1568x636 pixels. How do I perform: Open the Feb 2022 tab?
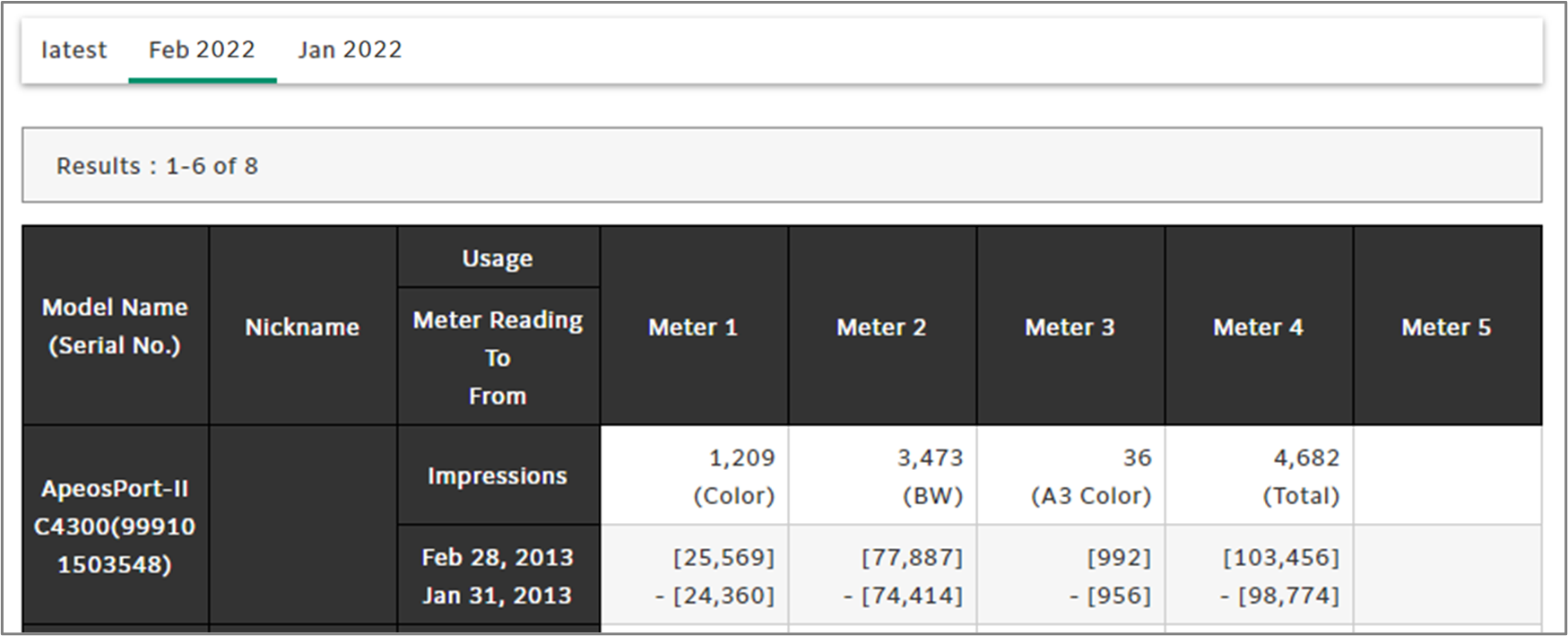pos(202,50)
